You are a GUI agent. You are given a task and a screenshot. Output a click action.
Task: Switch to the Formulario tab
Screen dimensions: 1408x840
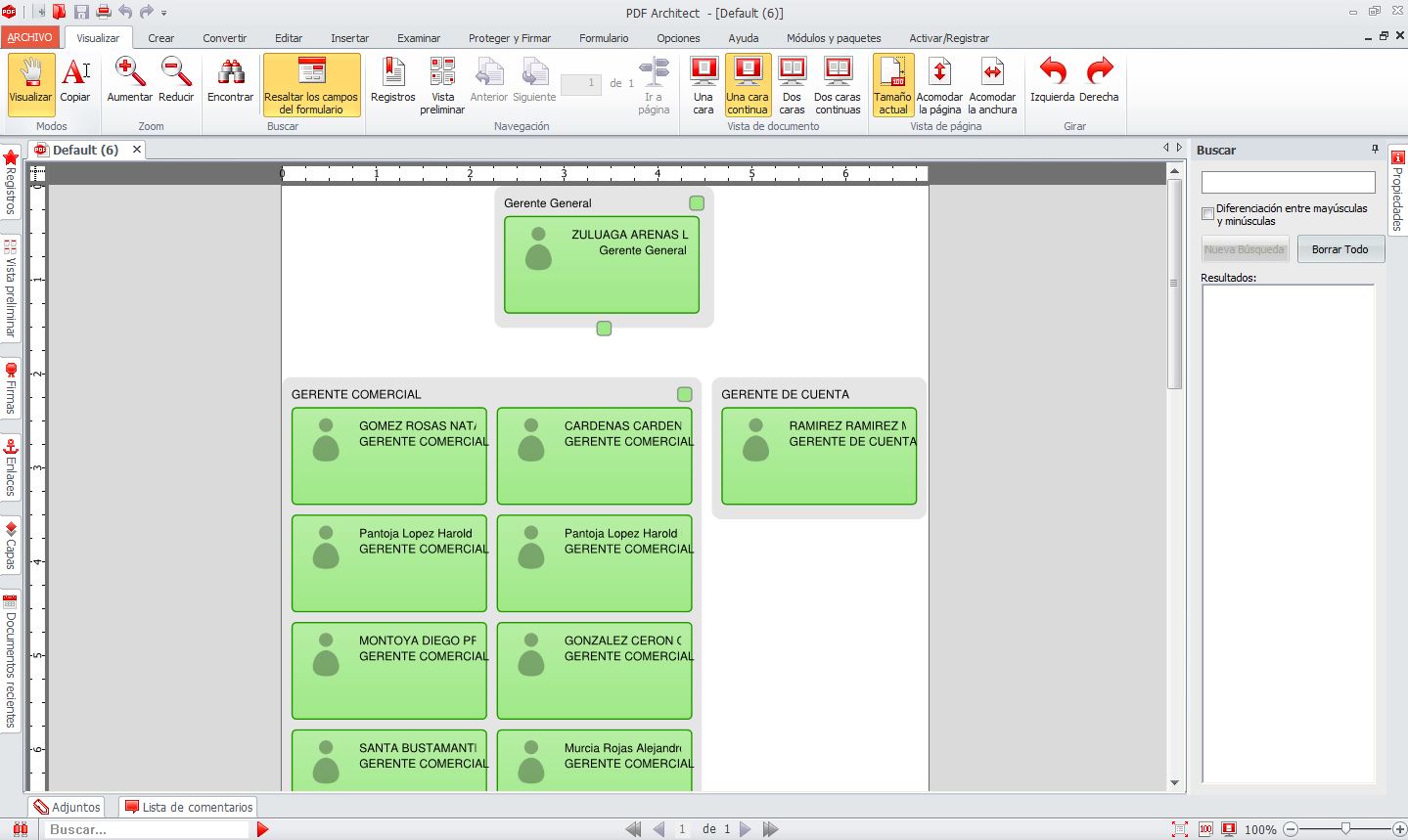[x=604, y=38]
